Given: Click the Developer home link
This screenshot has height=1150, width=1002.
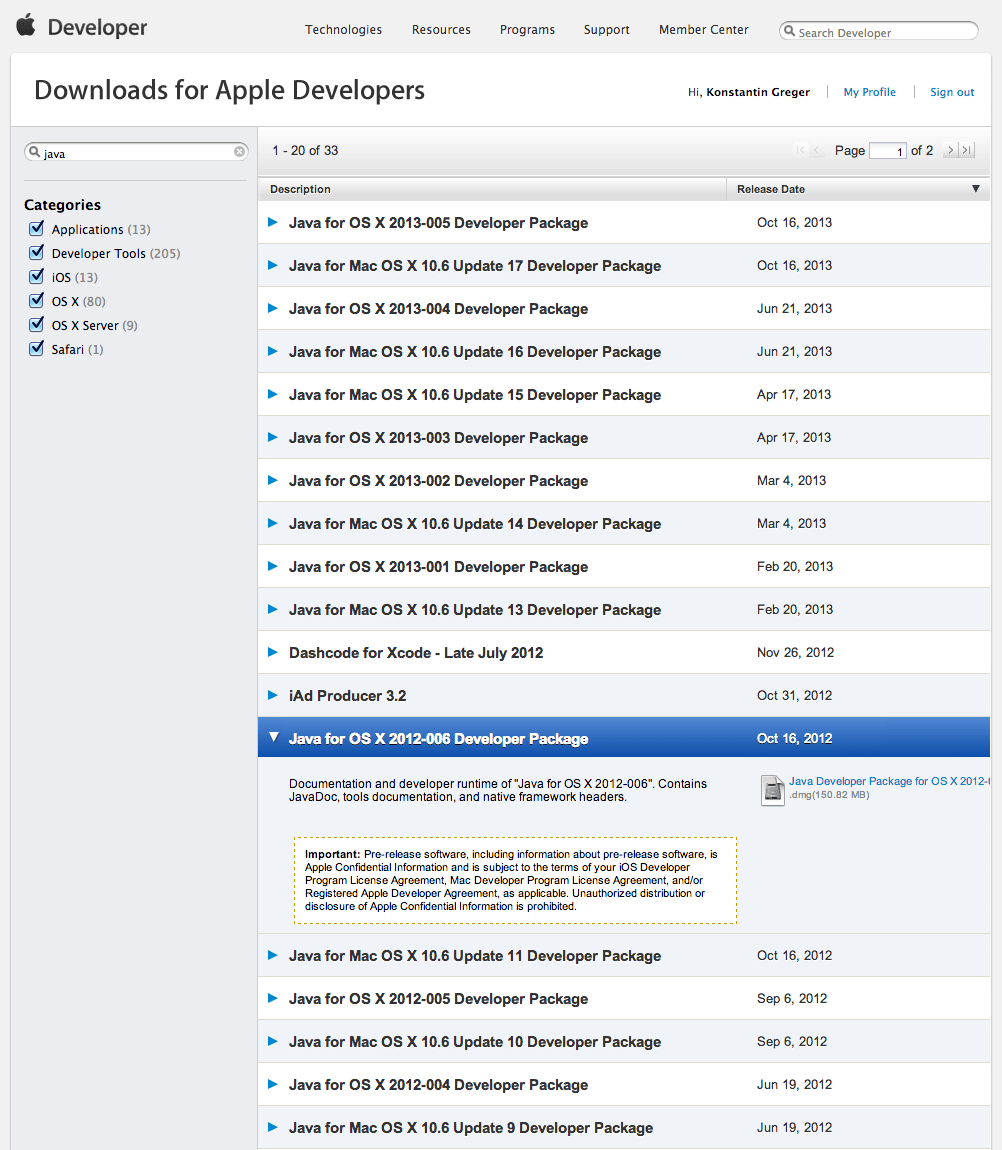Looking at the screenshot, I should coord(98,28).
